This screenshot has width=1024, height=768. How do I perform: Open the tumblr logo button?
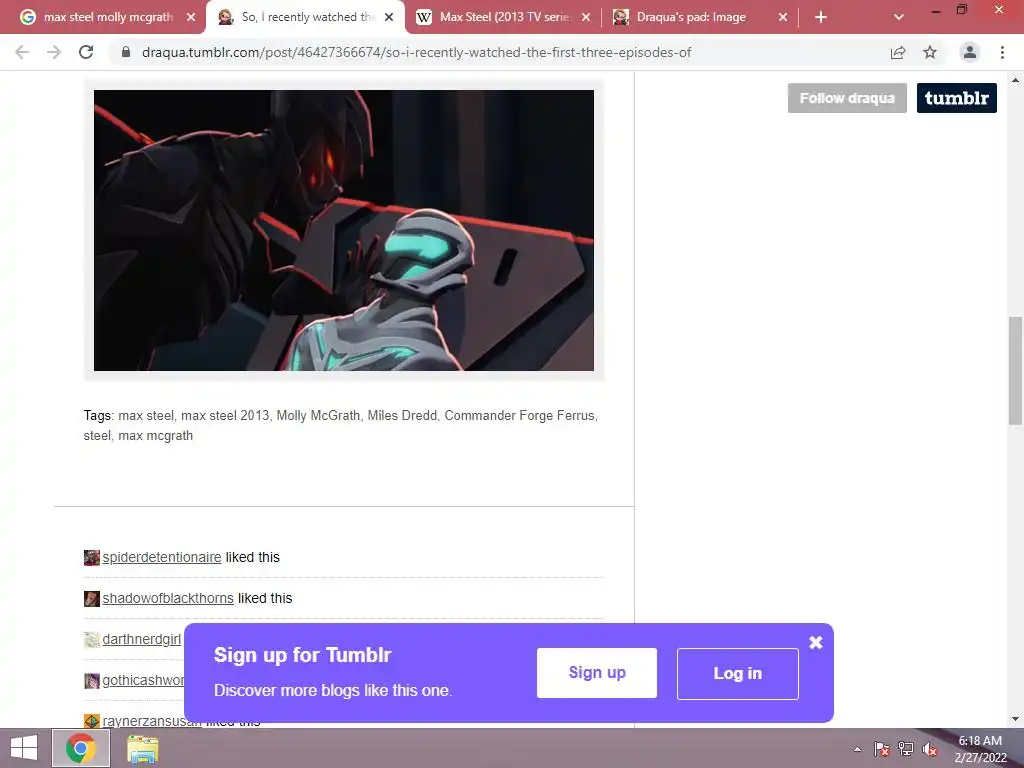(x=957, y=98)
